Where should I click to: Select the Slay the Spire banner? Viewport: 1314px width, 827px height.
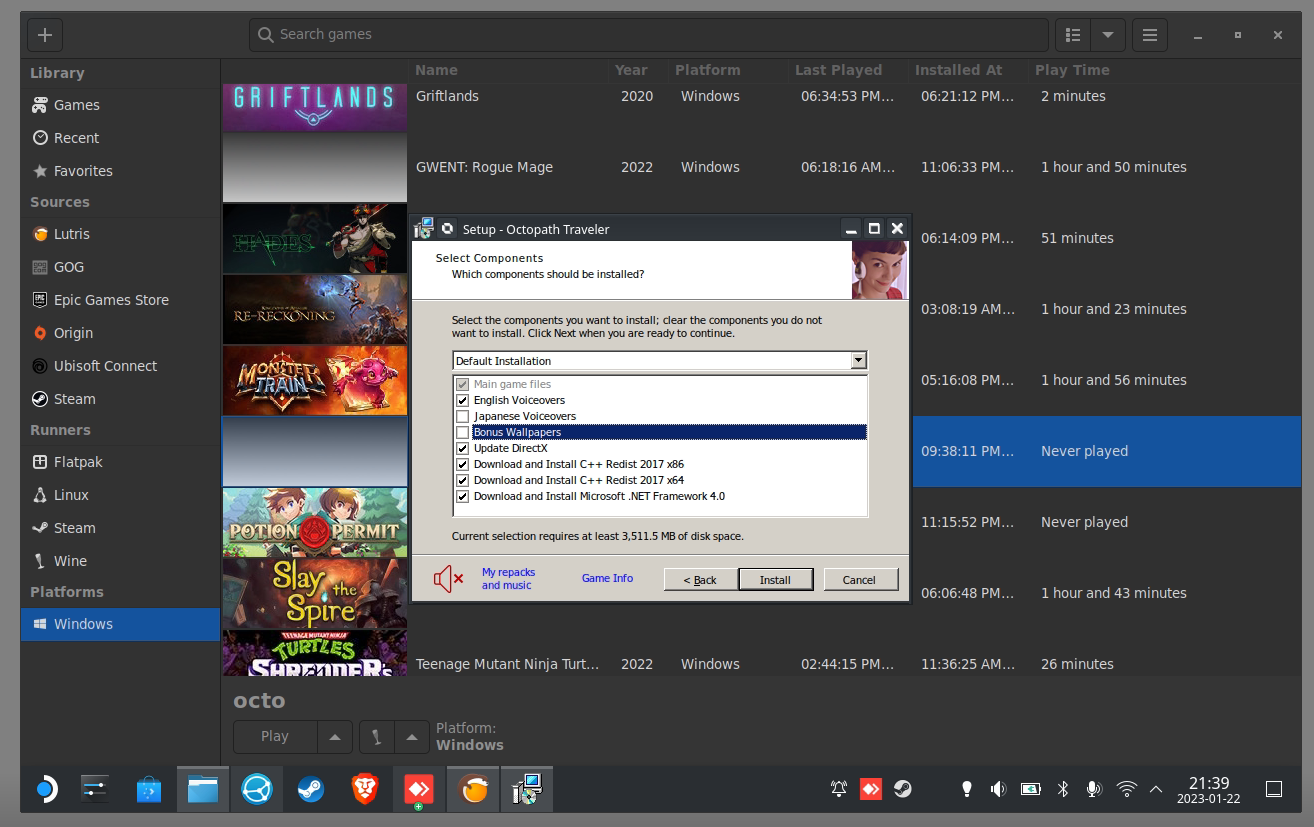(315, 593)
